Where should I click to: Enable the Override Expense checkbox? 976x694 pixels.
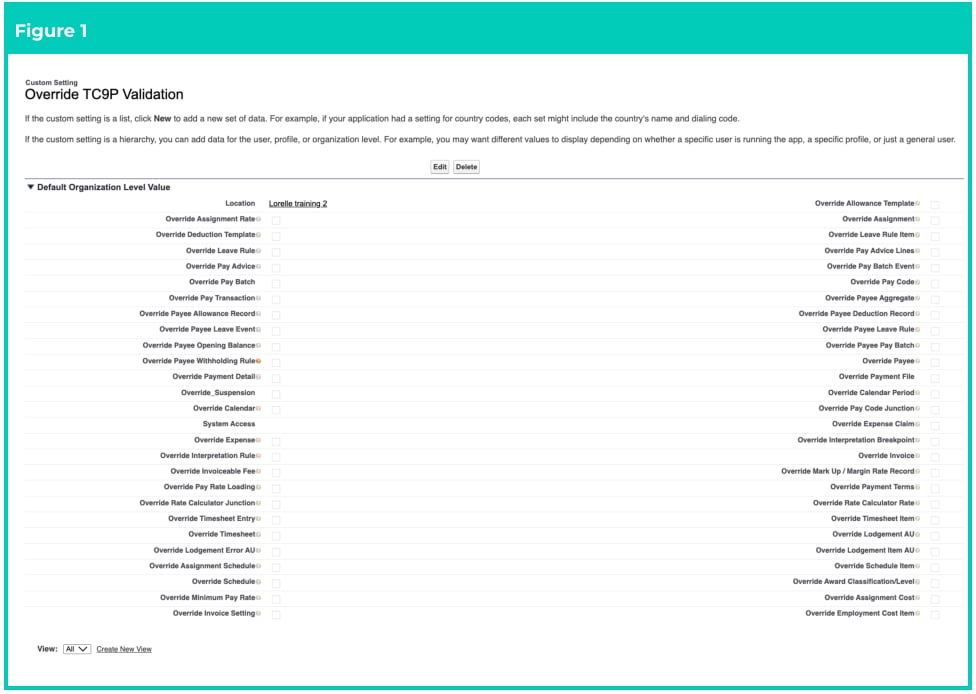click(x=276, y=441)
